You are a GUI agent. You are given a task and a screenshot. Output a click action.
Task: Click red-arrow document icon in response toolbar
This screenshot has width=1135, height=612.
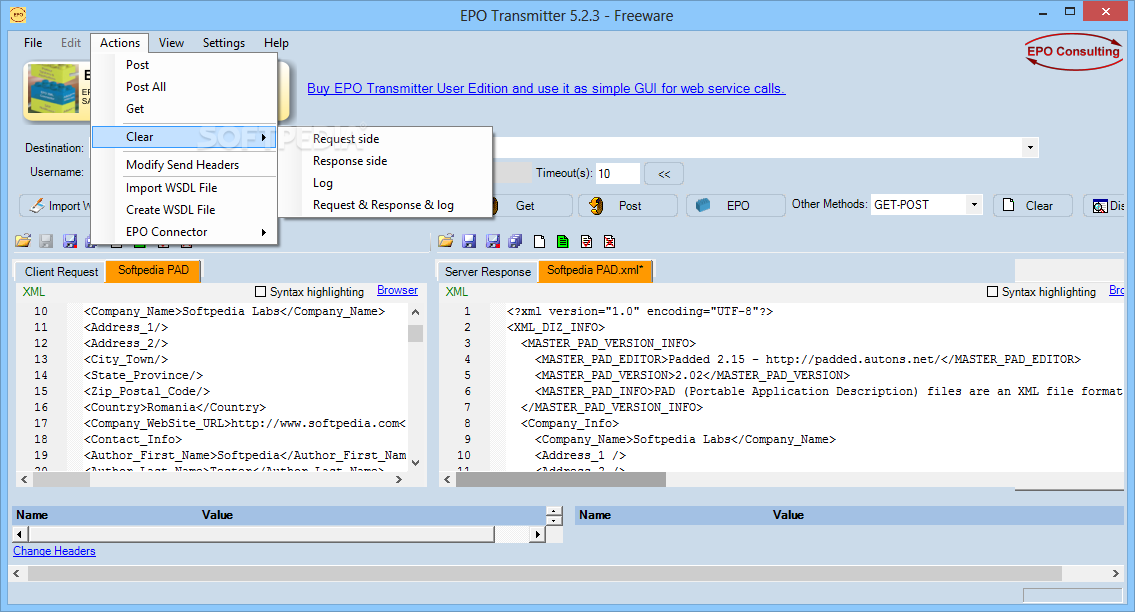click(x=586, y=241)
